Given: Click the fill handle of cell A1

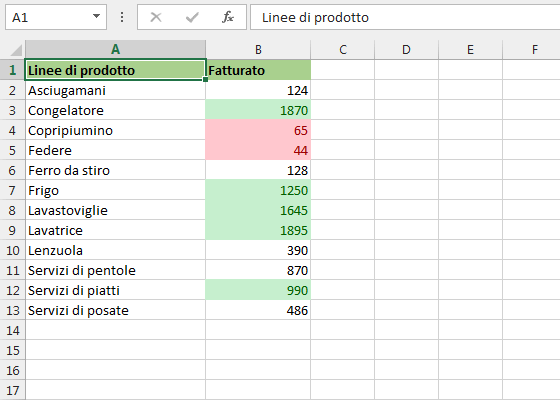Looking at the screenshot, I should (x=205, y=80).
